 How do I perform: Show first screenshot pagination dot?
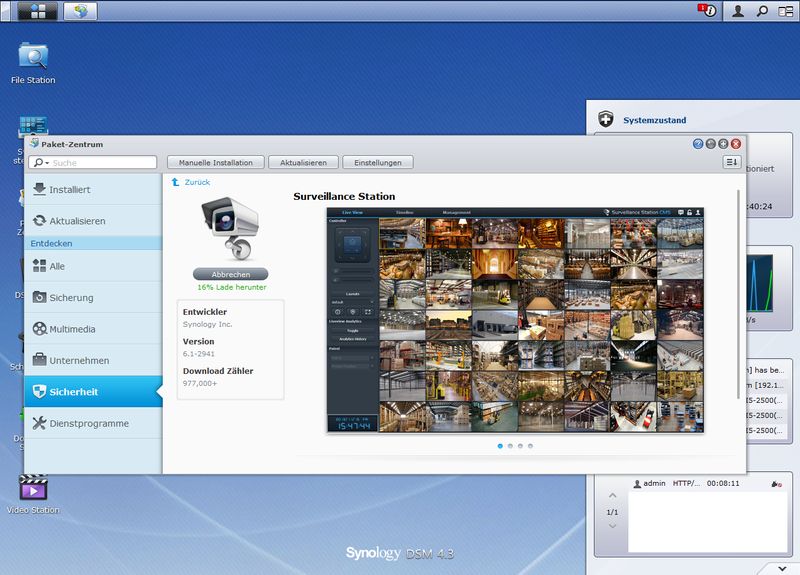click(x=500, y=446)
